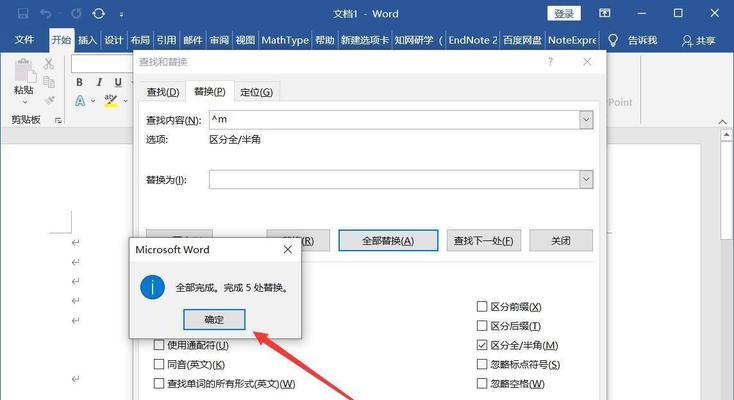The height and width of the screenshot is (400, 734).
Task: Click the Redo icon in quick access
Action: [x=76, y=14]
